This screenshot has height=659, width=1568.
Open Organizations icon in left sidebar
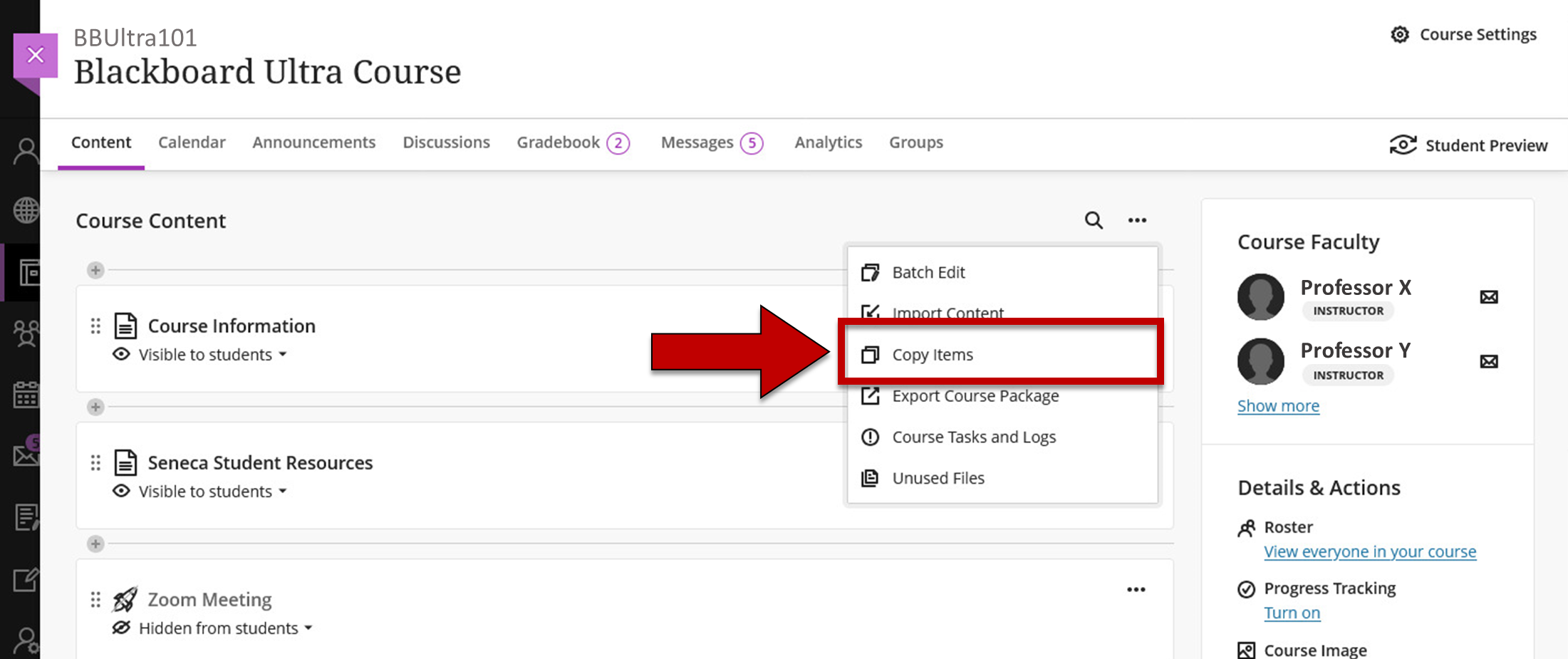pos(26,333)
